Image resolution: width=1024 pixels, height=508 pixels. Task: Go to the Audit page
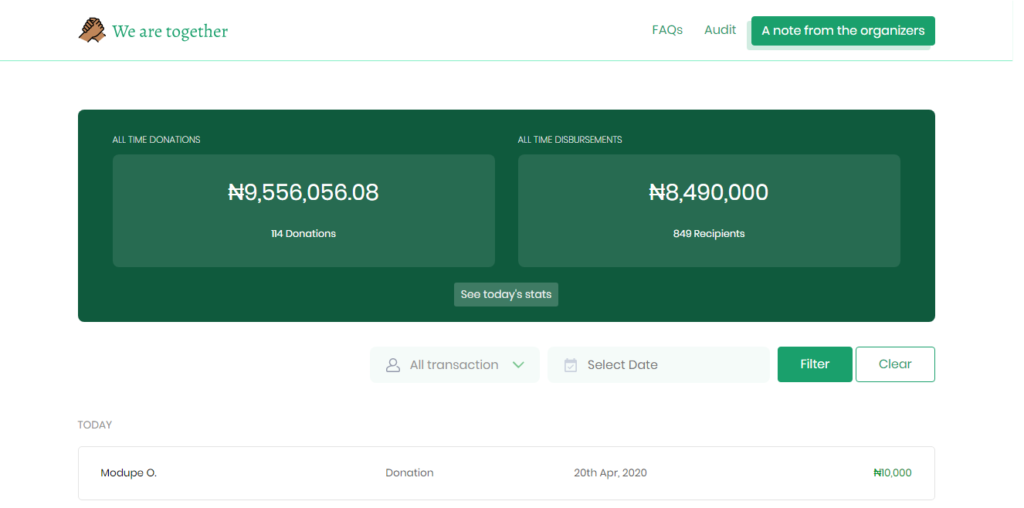pyautogui.click(x=720, y=30)
